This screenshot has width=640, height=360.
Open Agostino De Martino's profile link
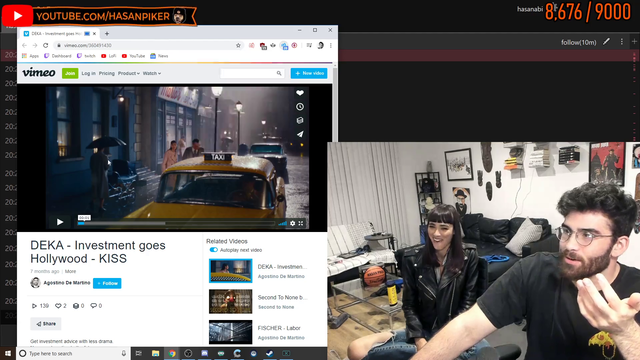tap(67, 282)
